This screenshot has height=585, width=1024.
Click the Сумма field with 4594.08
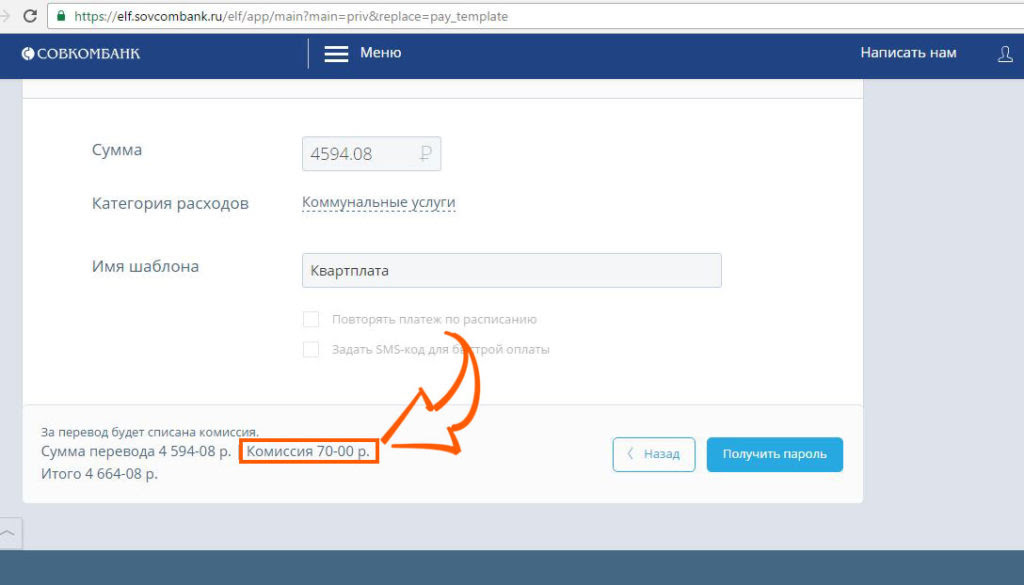tap(372, 153)
